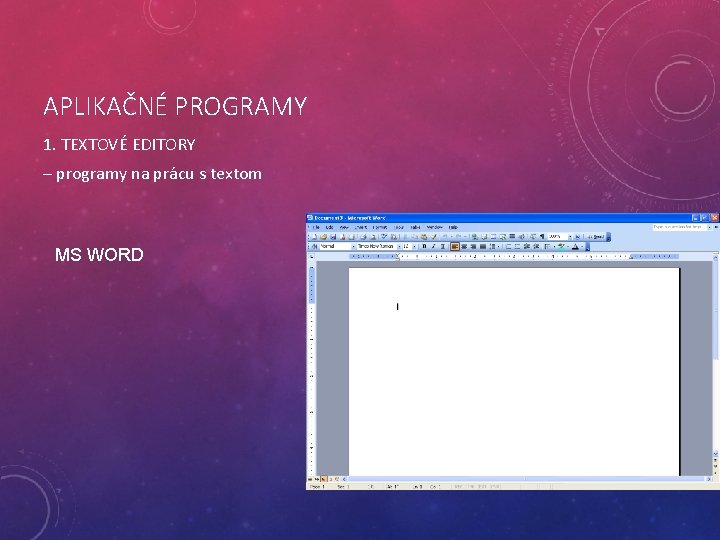The height and width of the screenshot is (540, 720).
Task: Click the tab selector beside the ruler
Action: point(312,257)
